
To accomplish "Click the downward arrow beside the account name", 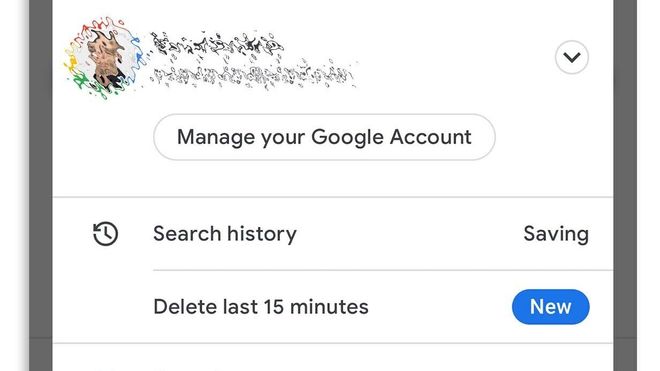I will 572,58.
